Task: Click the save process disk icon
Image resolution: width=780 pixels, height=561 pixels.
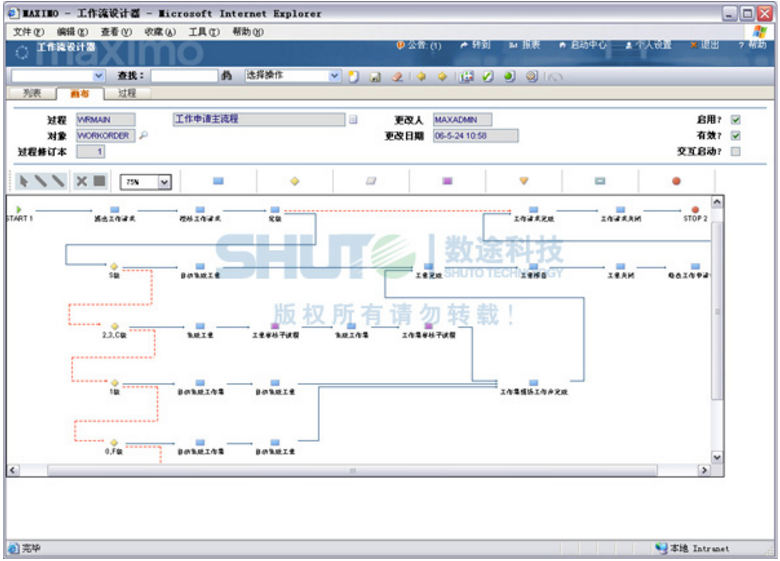Action: tap(375, 77)
